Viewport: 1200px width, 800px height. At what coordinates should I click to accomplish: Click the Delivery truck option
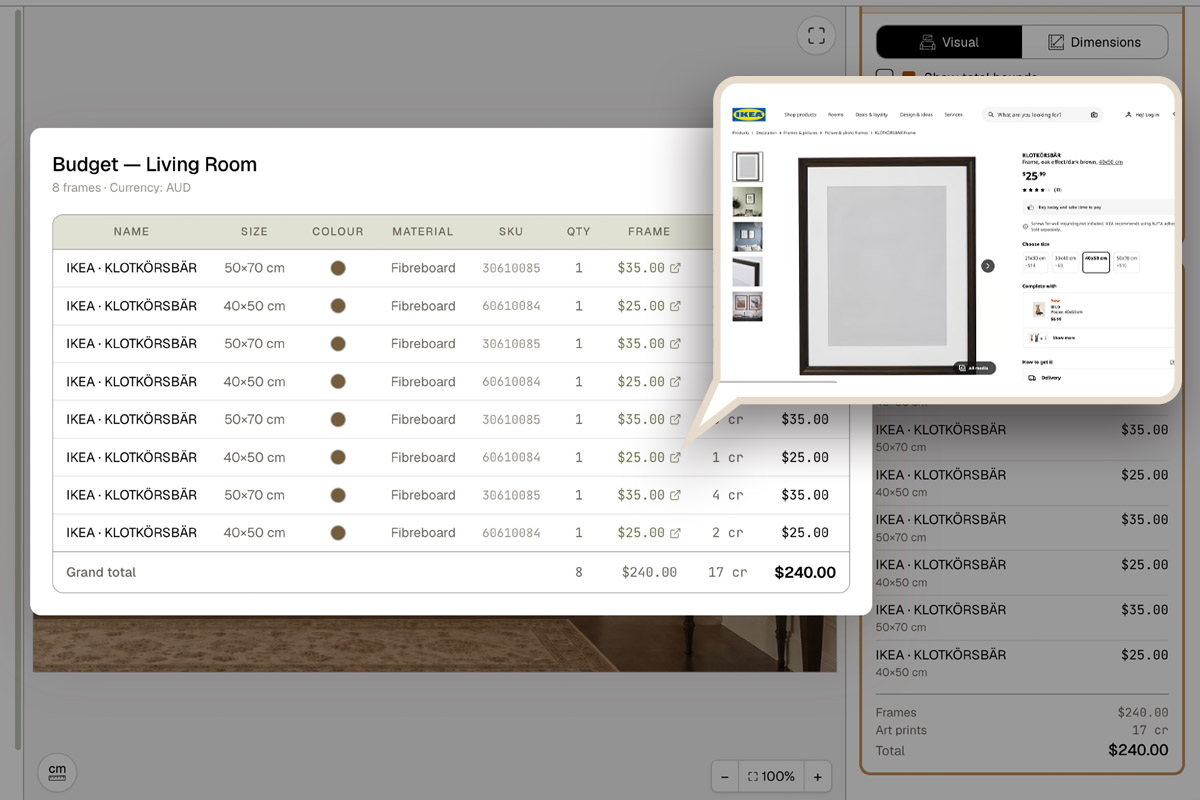pyautogui.click(x=1045, y=378)
